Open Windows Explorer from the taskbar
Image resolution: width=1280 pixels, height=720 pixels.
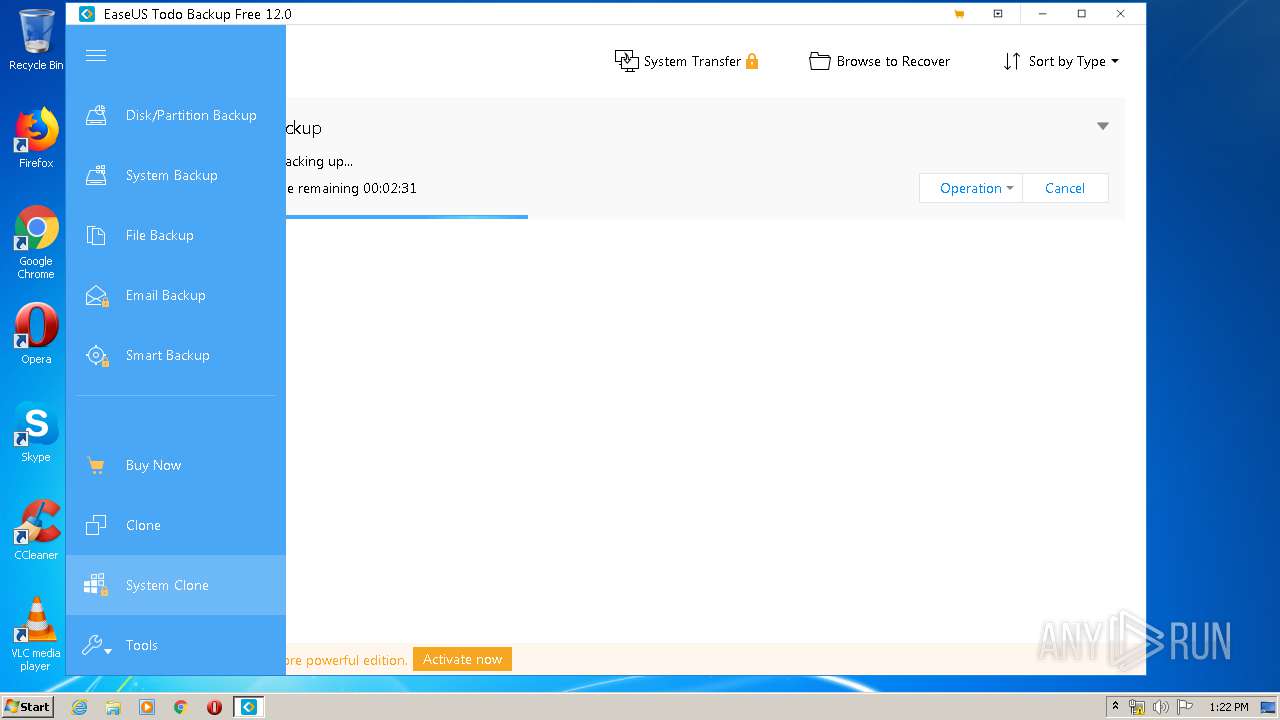(113, 707)
